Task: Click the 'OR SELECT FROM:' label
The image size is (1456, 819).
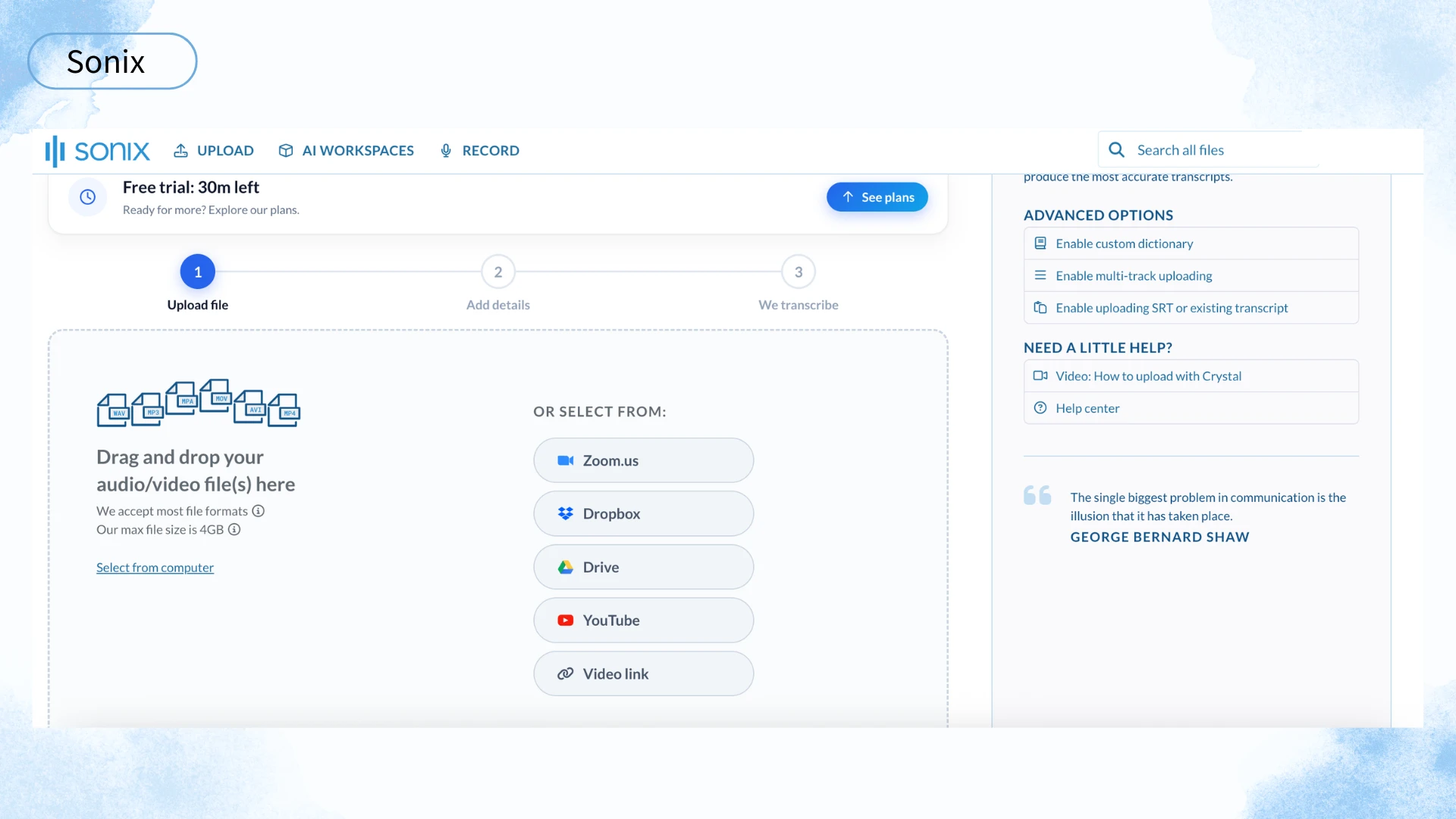Action: [600, 412]
